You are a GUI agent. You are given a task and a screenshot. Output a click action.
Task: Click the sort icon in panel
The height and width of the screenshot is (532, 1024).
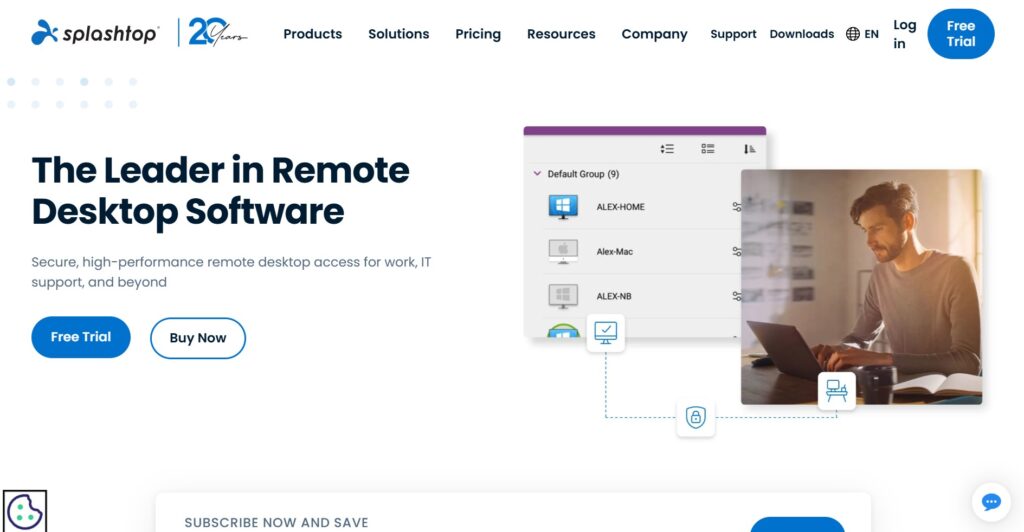point(749,149)
